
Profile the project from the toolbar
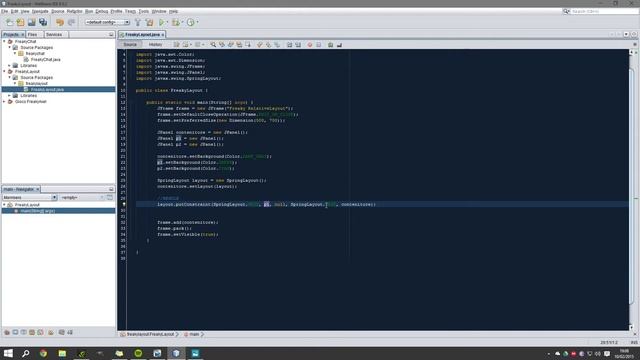(191, 22)
